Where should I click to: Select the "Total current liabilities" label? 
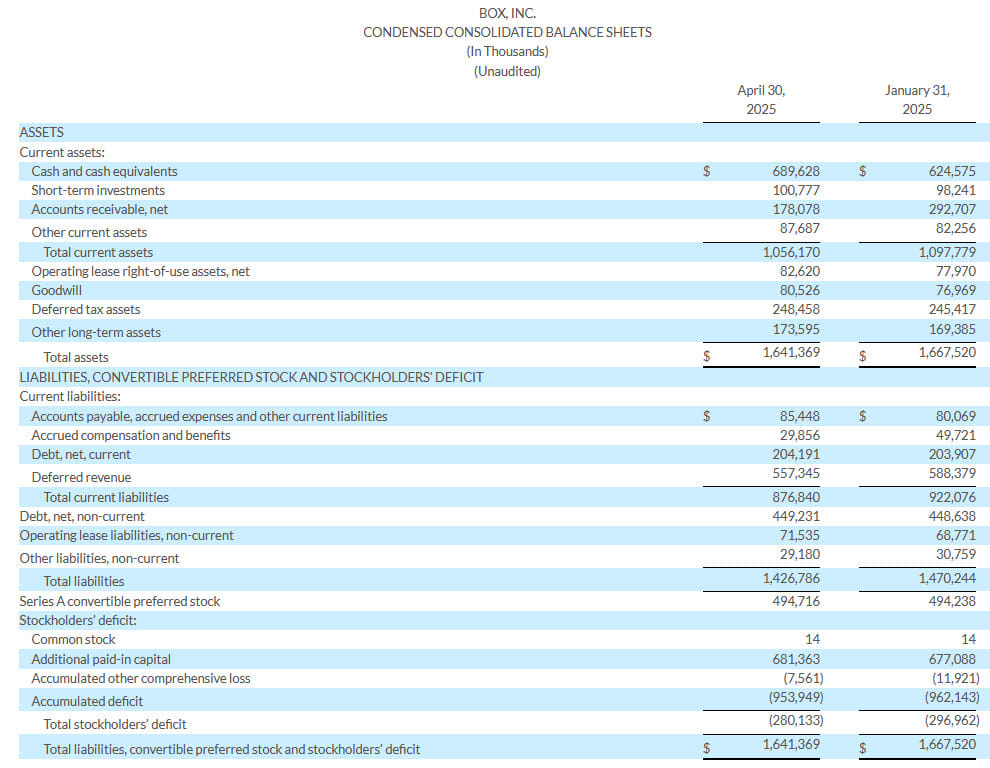click(106, 497)
